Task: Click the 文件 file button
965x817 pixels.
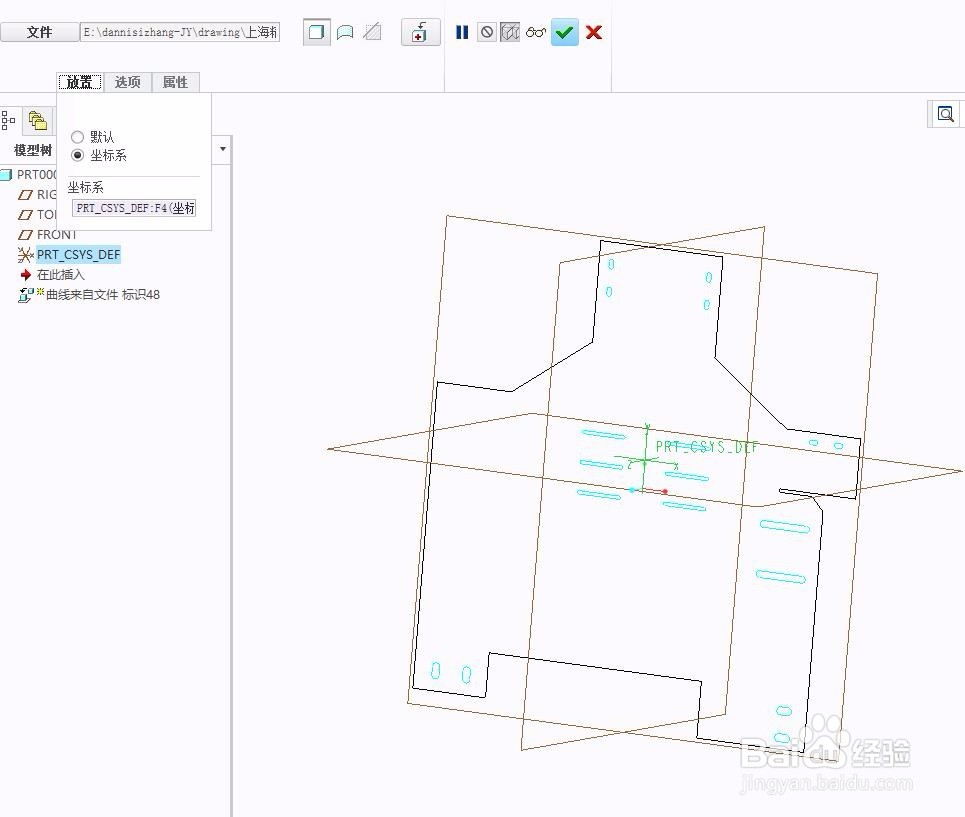Action: 39,32
